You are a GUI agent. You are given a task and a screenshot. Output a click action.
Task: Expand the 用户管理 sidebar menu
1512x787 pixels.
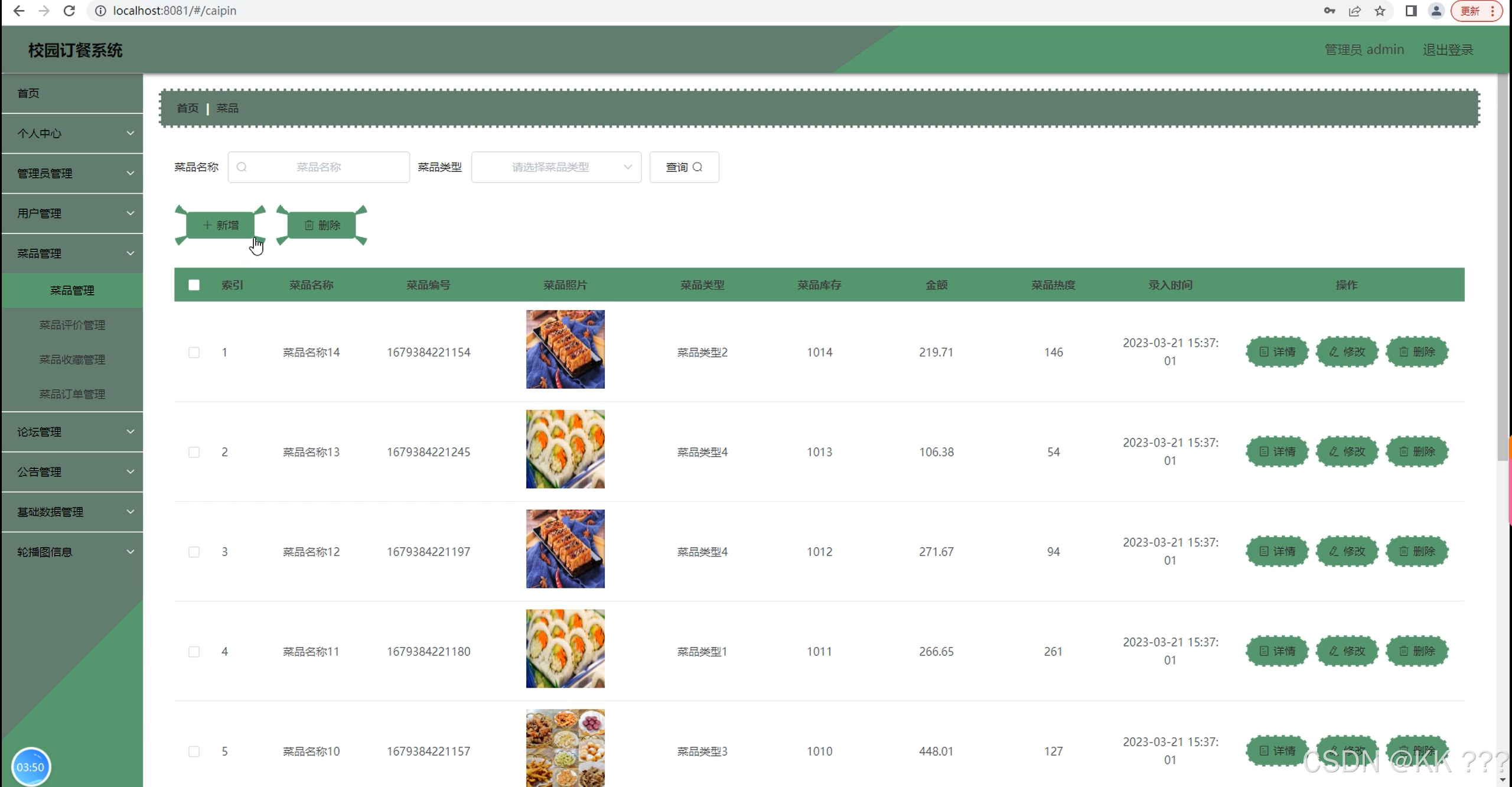72,213
